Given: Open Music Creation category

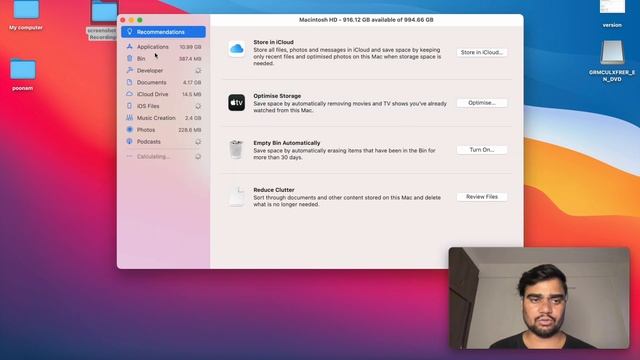Looking at the screenshot, I should coord(163,118).
